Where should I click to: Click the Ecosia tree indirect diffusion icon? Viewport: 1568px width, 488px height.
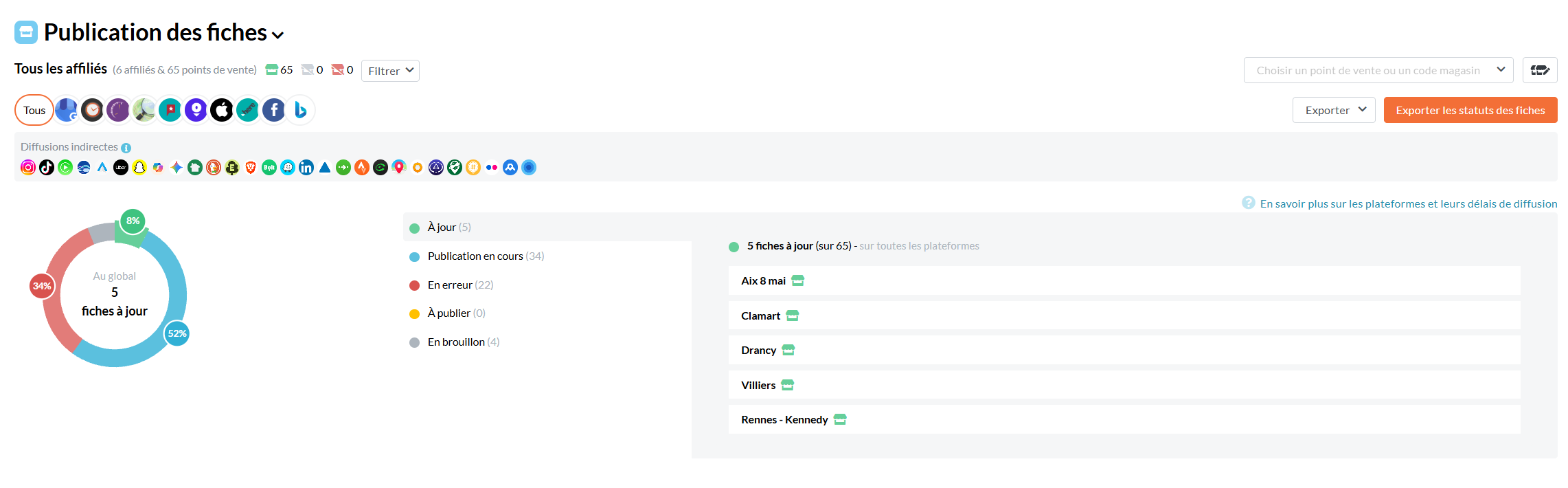point(232,167)
